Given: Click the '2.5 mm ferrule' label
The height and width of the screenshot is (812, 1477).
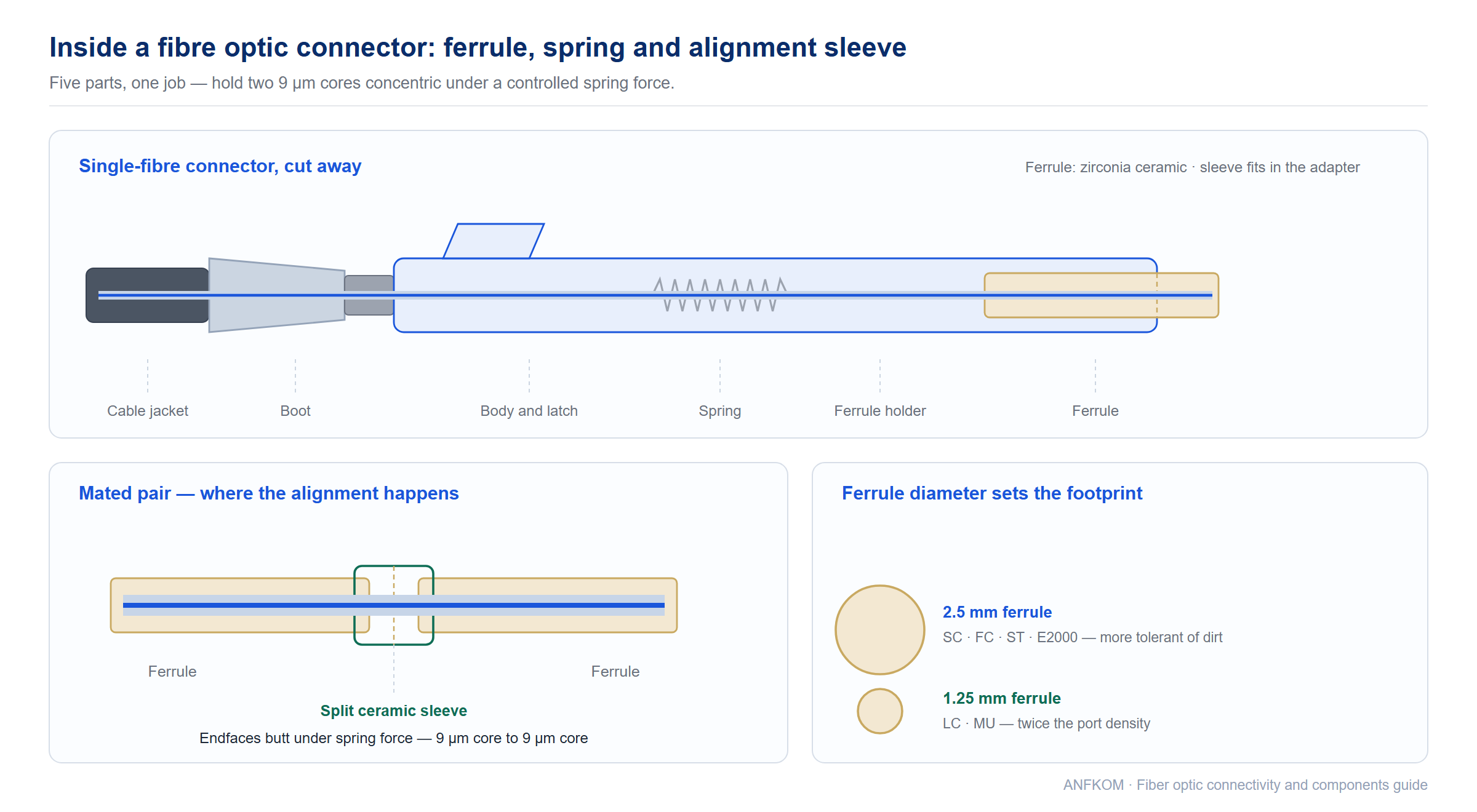Looking at the screenshot, I should (x=997, y=612).
